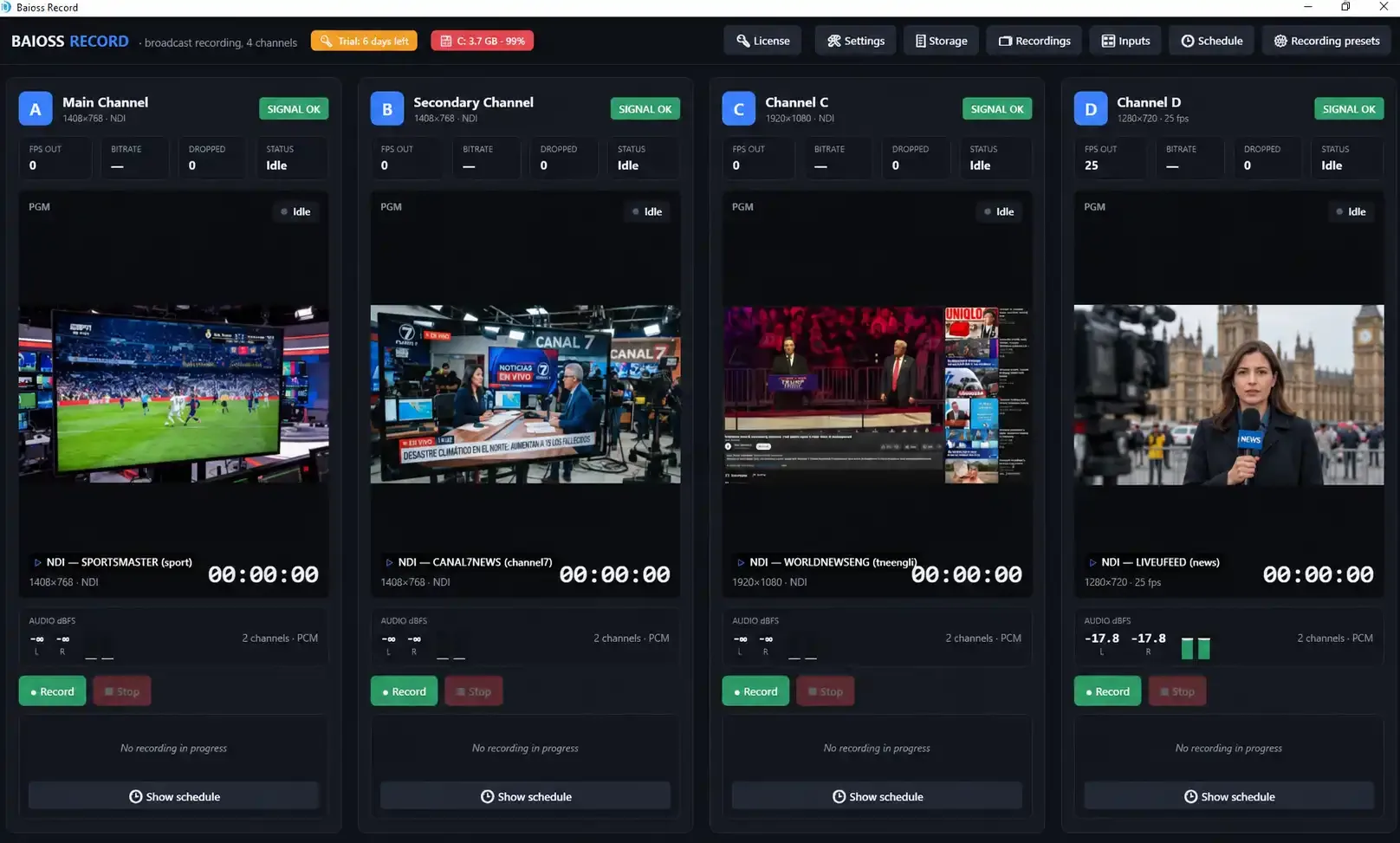The height and width of the screenshot is (843, 1400).
Task: Click the SPORTSMASTER preview thumbnail
Action: click(x=174, y=393)
